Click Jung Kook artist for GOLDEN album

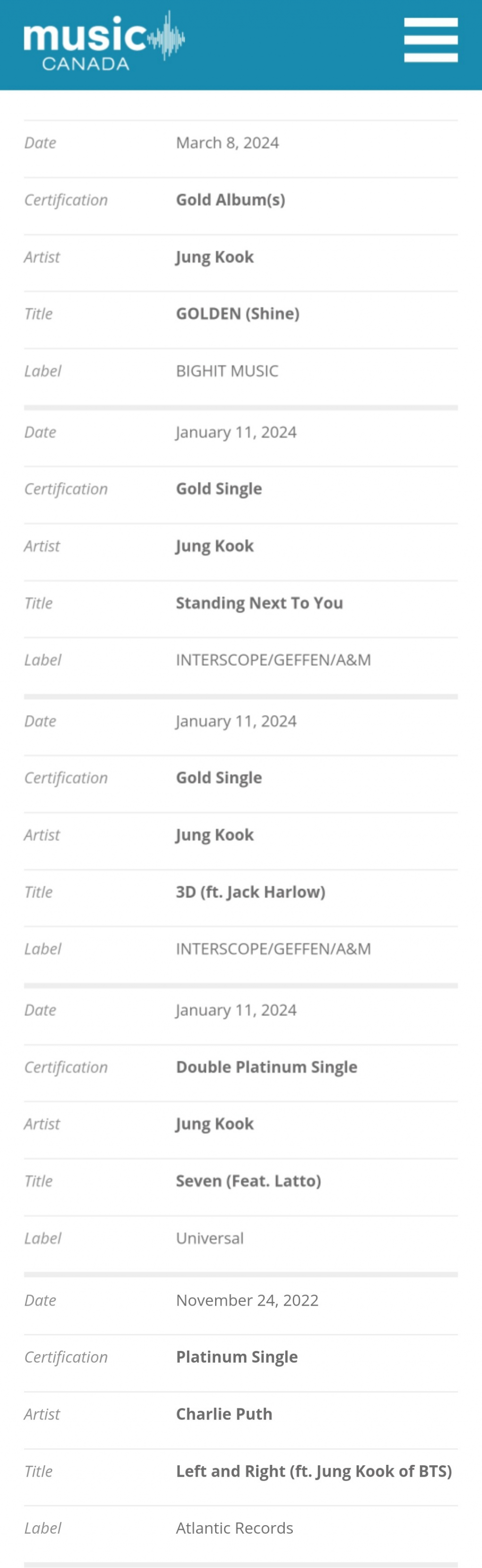(x=215, y=257)
